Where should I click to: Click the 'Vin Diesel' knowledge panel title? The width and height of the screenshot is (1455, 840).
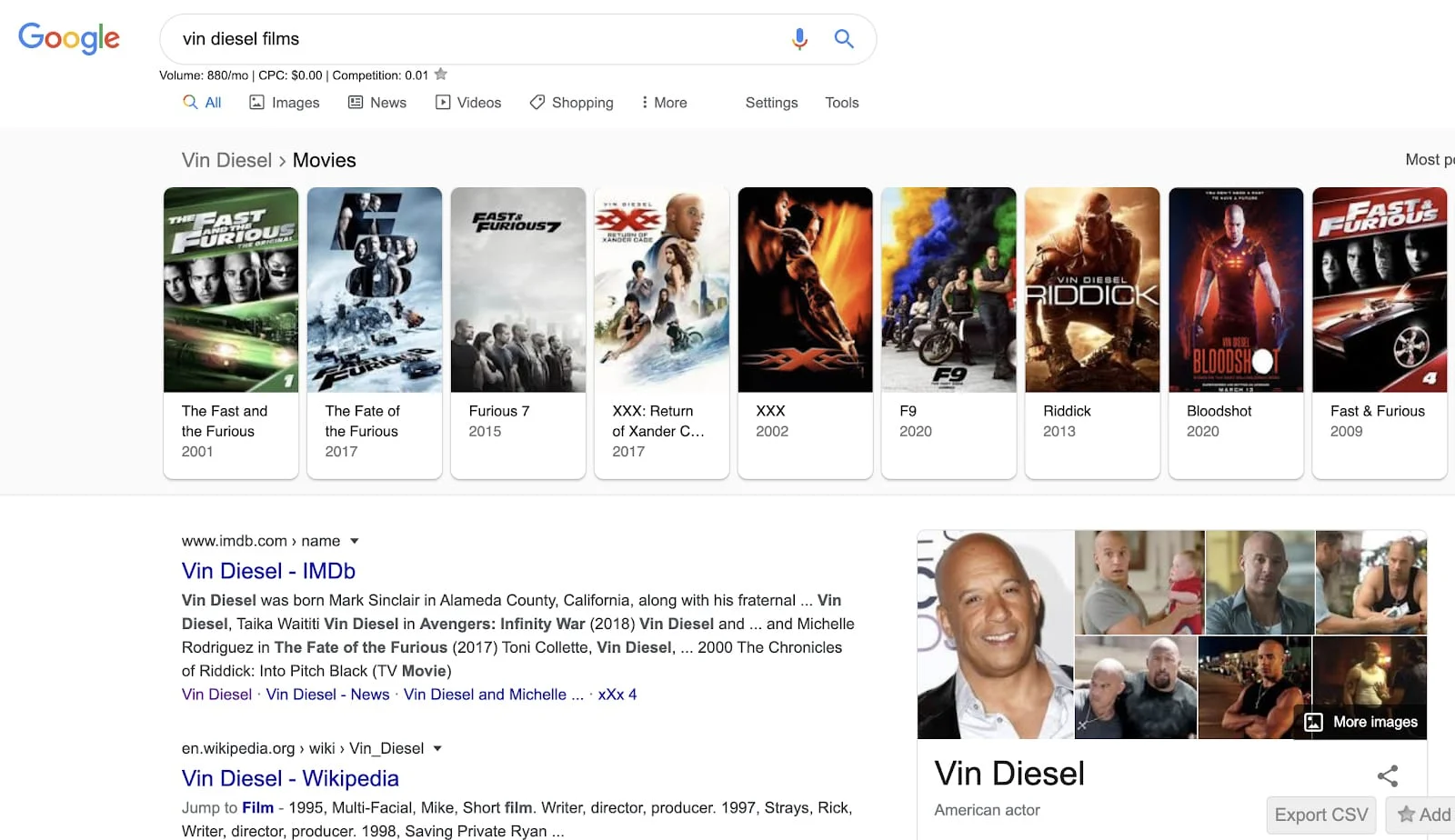(x=1009, y=774)
